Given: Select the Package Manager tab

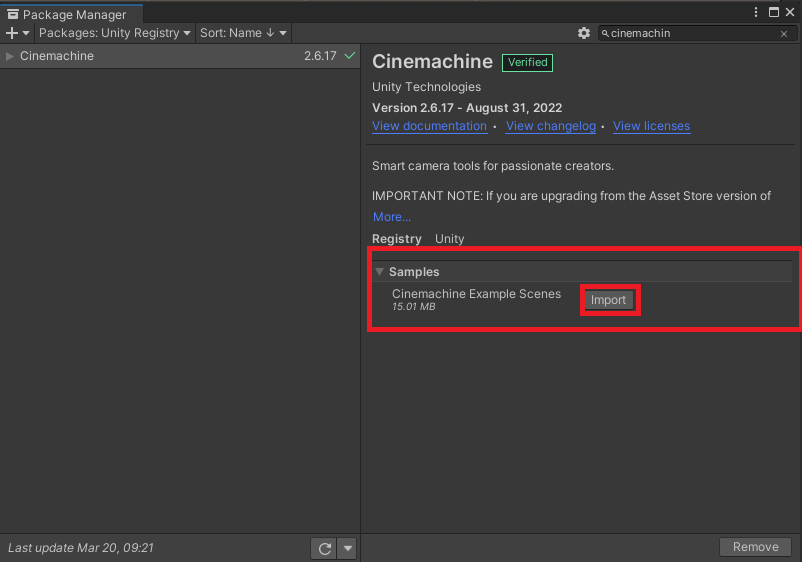Looking at the screenshot, I should [x=70, y=15].
